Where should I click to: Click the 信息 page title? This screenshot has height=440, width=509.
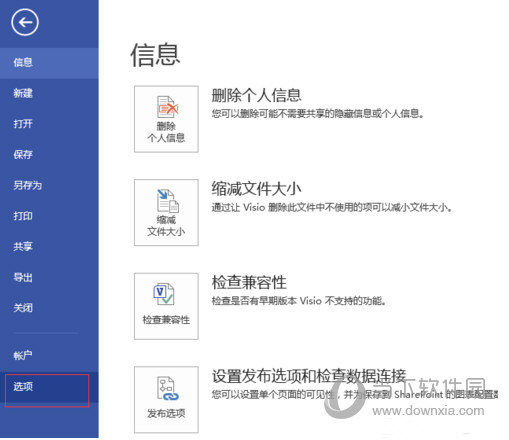click(x=155, y=55)
